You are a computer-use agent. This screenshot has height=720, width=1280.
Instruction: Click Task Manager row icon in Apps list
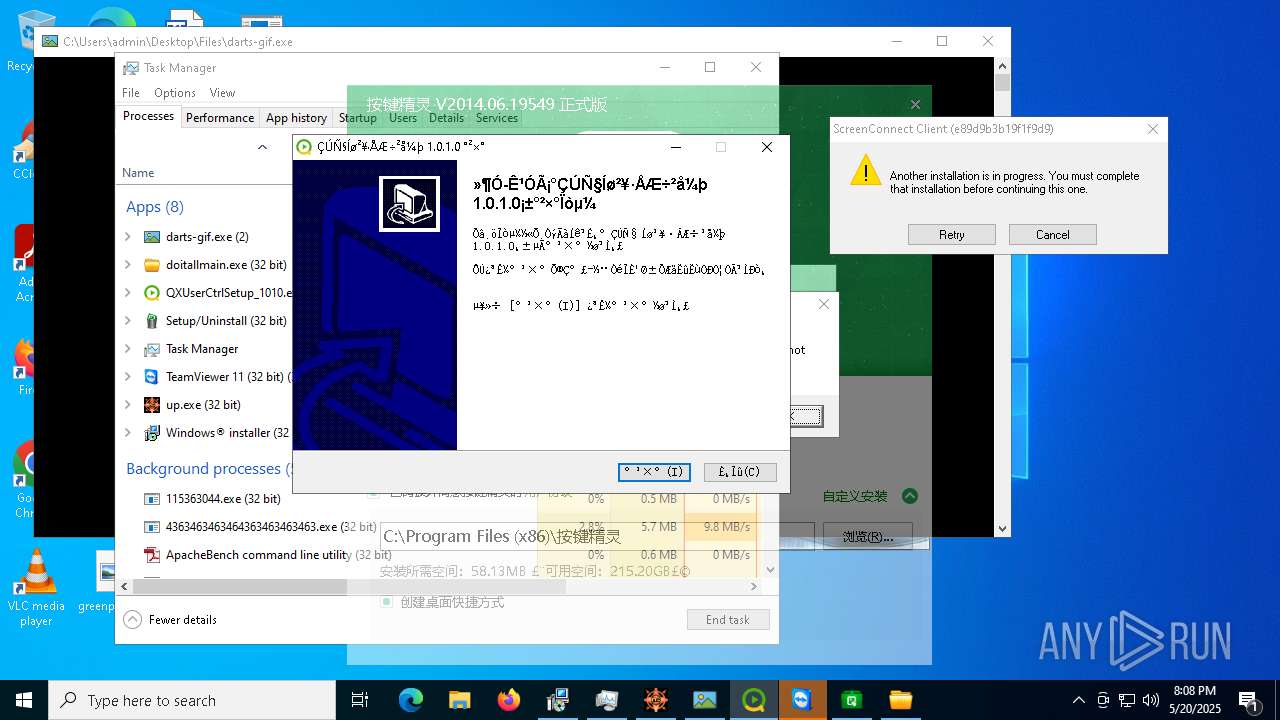[x=152, y=349]
